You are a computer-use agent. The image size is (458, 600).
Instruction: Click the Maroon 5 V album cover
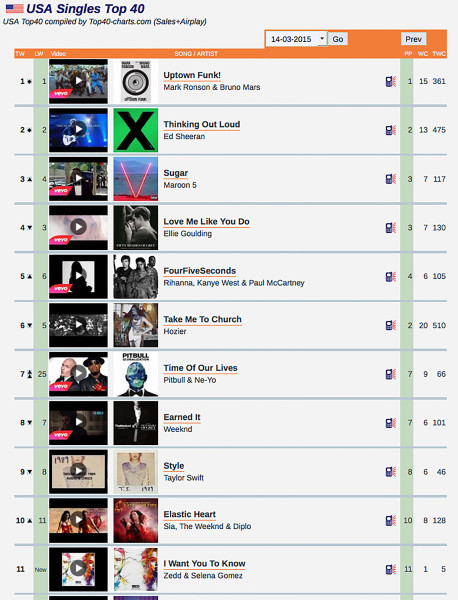(x=136, y=179)
